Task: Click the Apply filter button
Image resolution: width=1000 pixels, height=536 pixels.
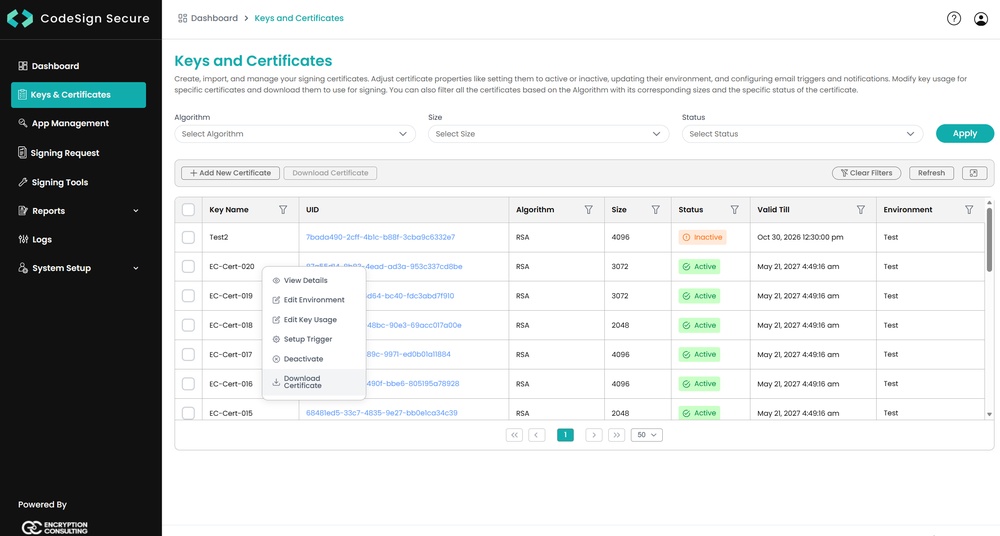Action: 964,133
